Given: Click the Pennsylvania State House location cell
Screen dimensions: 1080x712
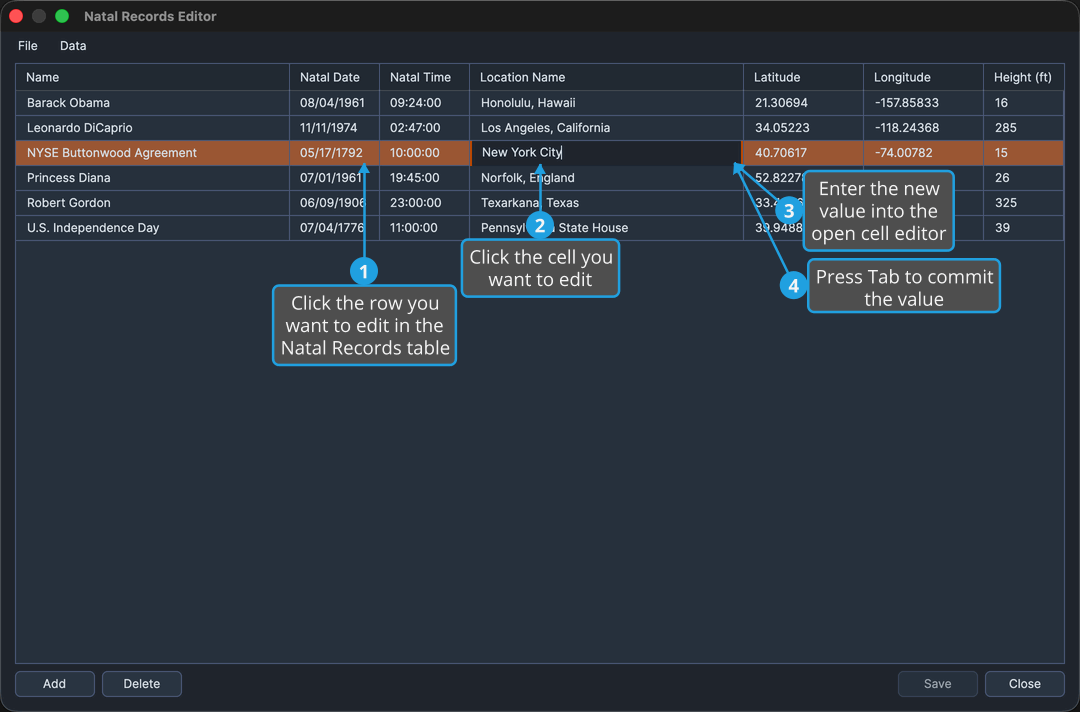Looking at the screenshot, I should [606, 228].
